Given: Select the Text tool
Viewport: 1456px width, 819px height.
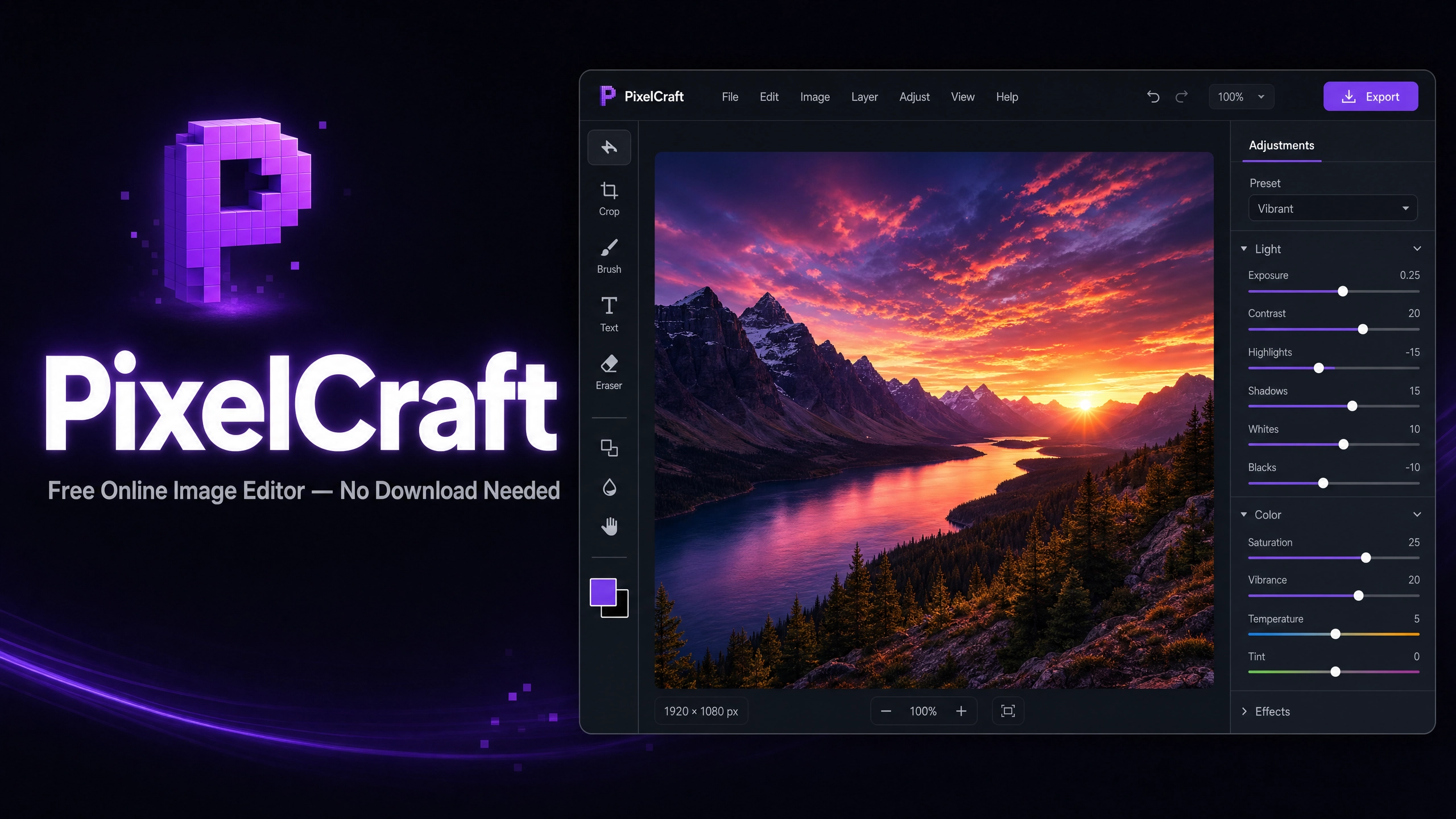Looking at the screenshot, I should pyautogui.click(x=609, y=315).
